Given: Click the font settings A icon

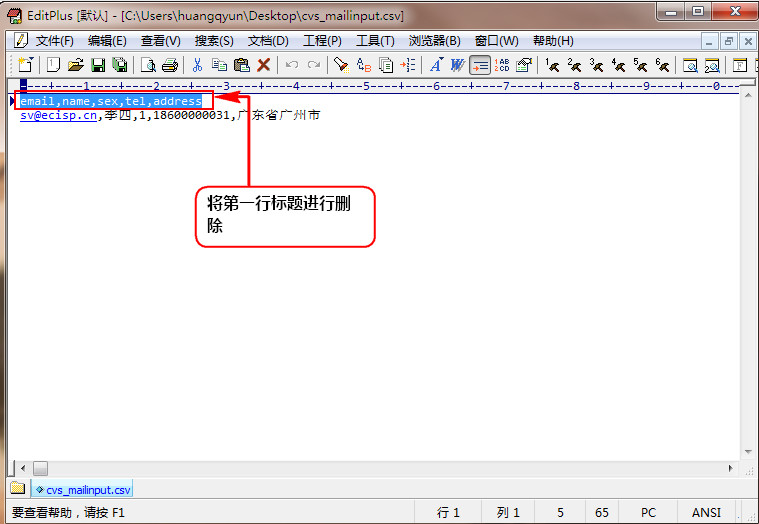Looking at the screenshot, I should (435, 65).
